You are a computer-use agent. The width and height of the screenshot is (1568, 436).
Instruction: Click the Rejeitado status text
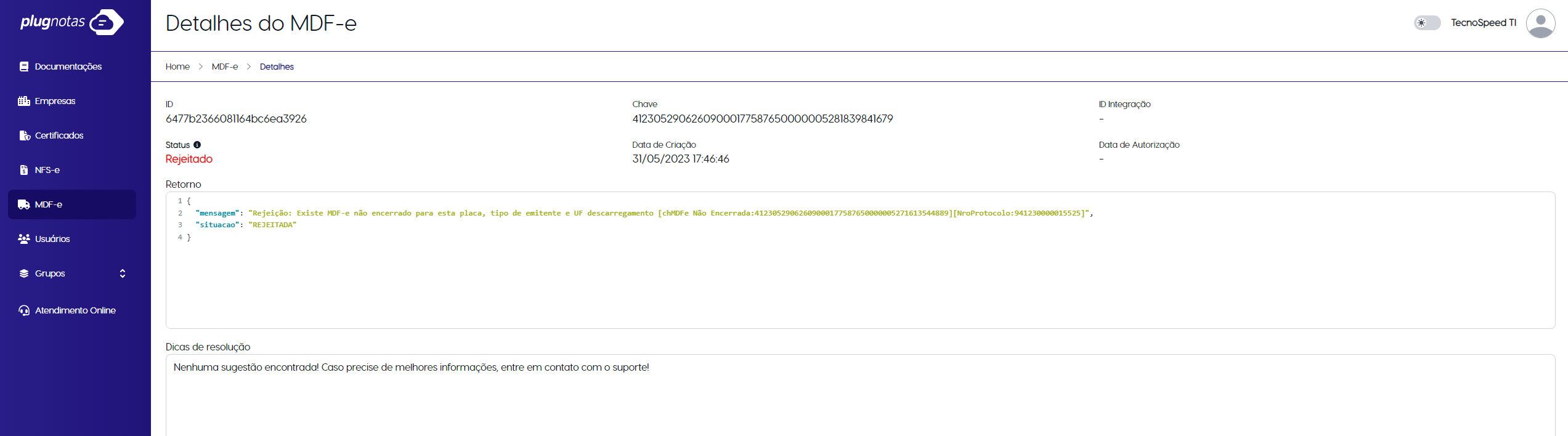189,159
